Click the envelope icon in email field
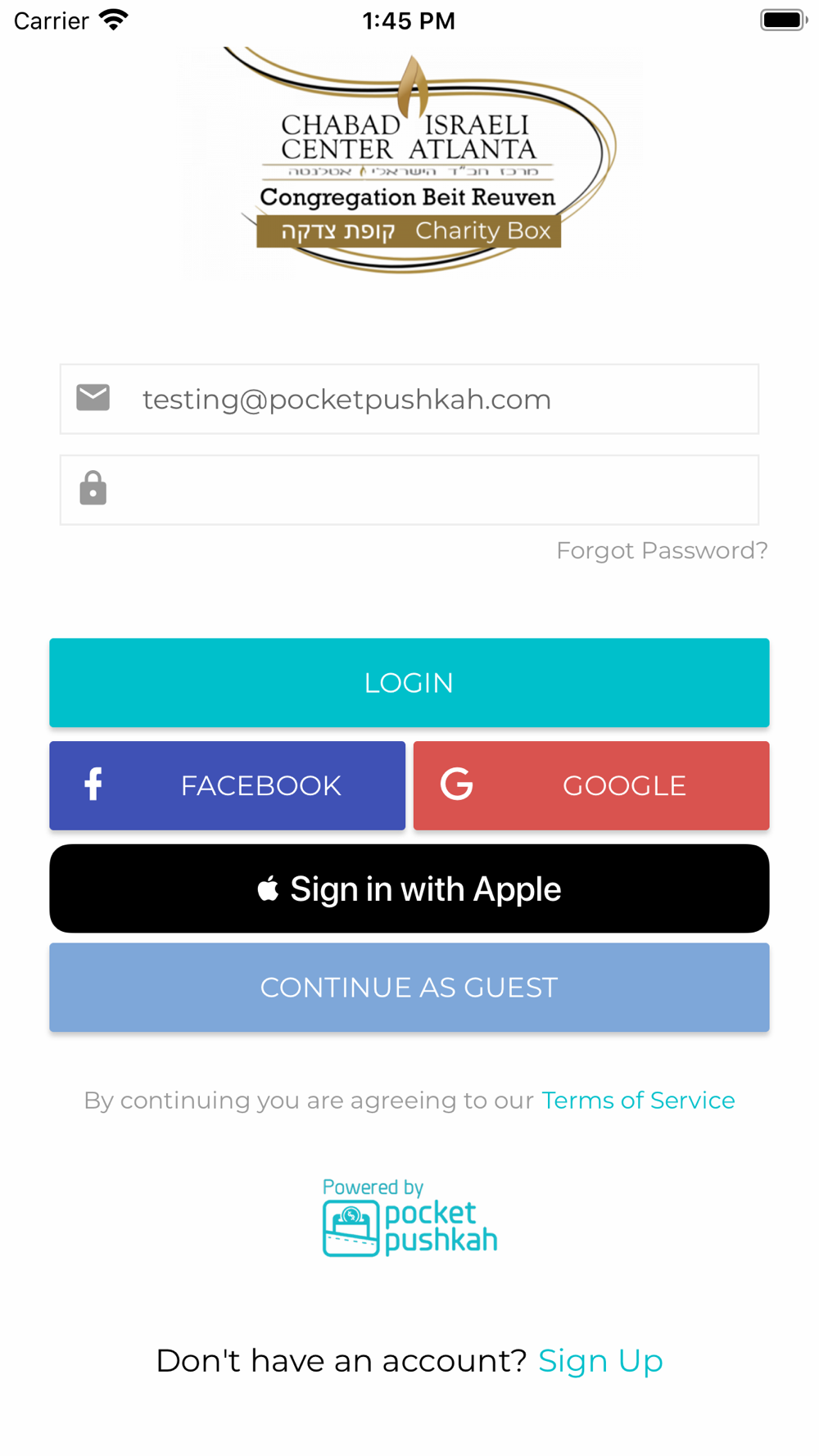The height and width of the screenshot is (1456, 819). click(93, 398)
